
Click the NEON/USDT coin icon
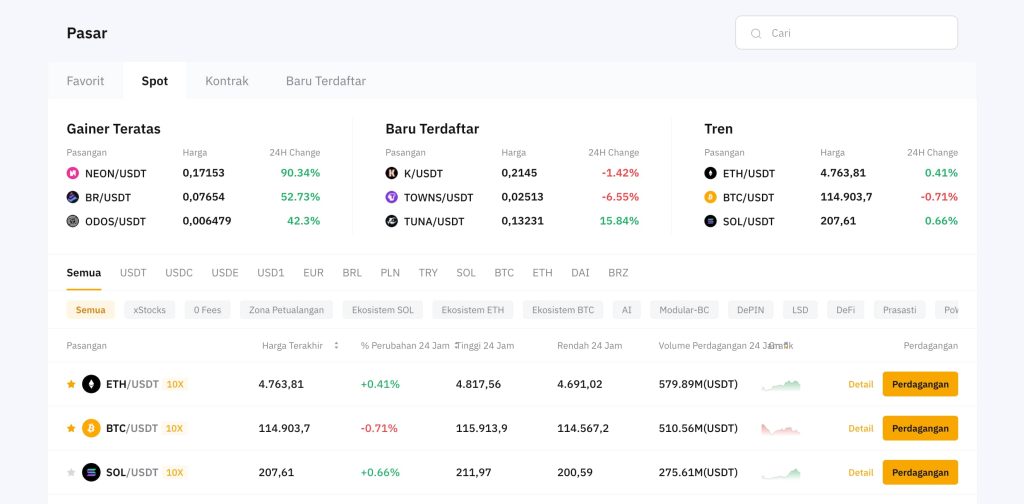pyautogui.click(x=73, y=173)
